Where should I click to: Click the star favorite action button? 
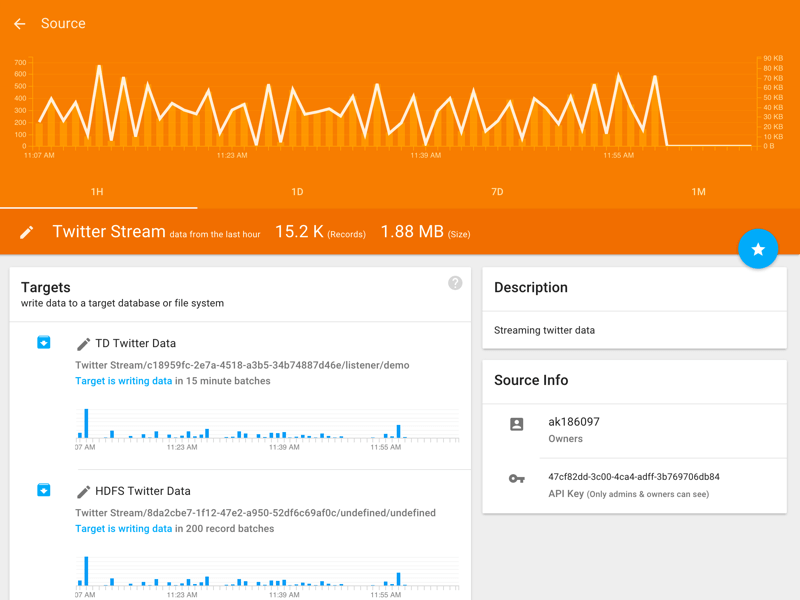click(758, 248)
